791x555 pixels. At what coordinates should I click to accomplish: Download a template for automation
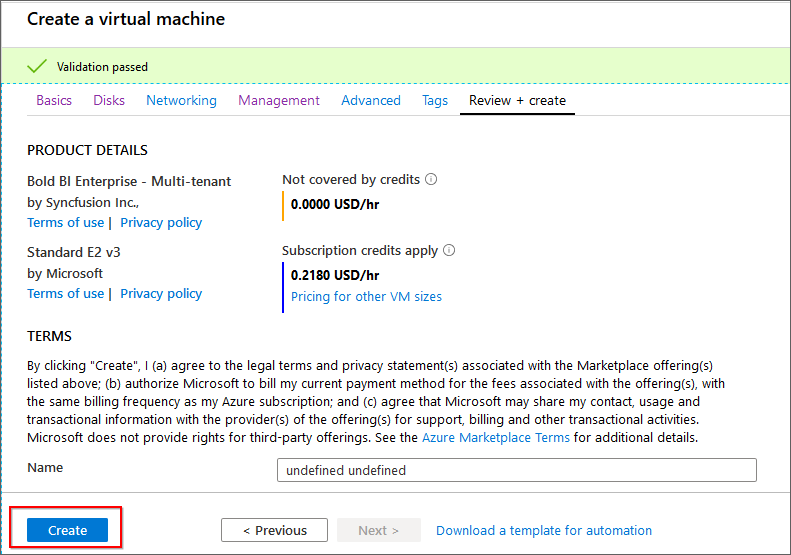tap(544, 530)
